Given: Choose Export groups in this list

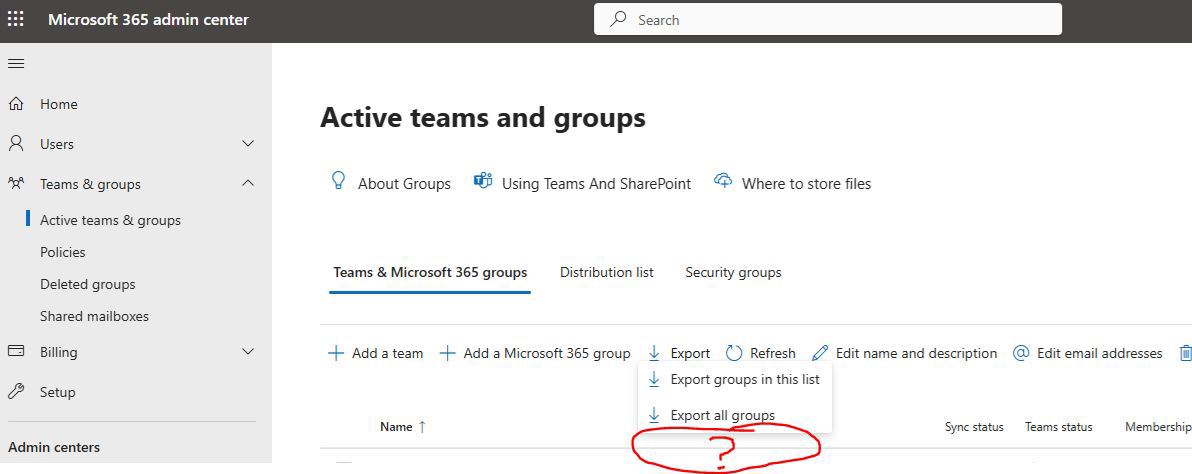Looking at the screenshot, I should pos(735,379).
